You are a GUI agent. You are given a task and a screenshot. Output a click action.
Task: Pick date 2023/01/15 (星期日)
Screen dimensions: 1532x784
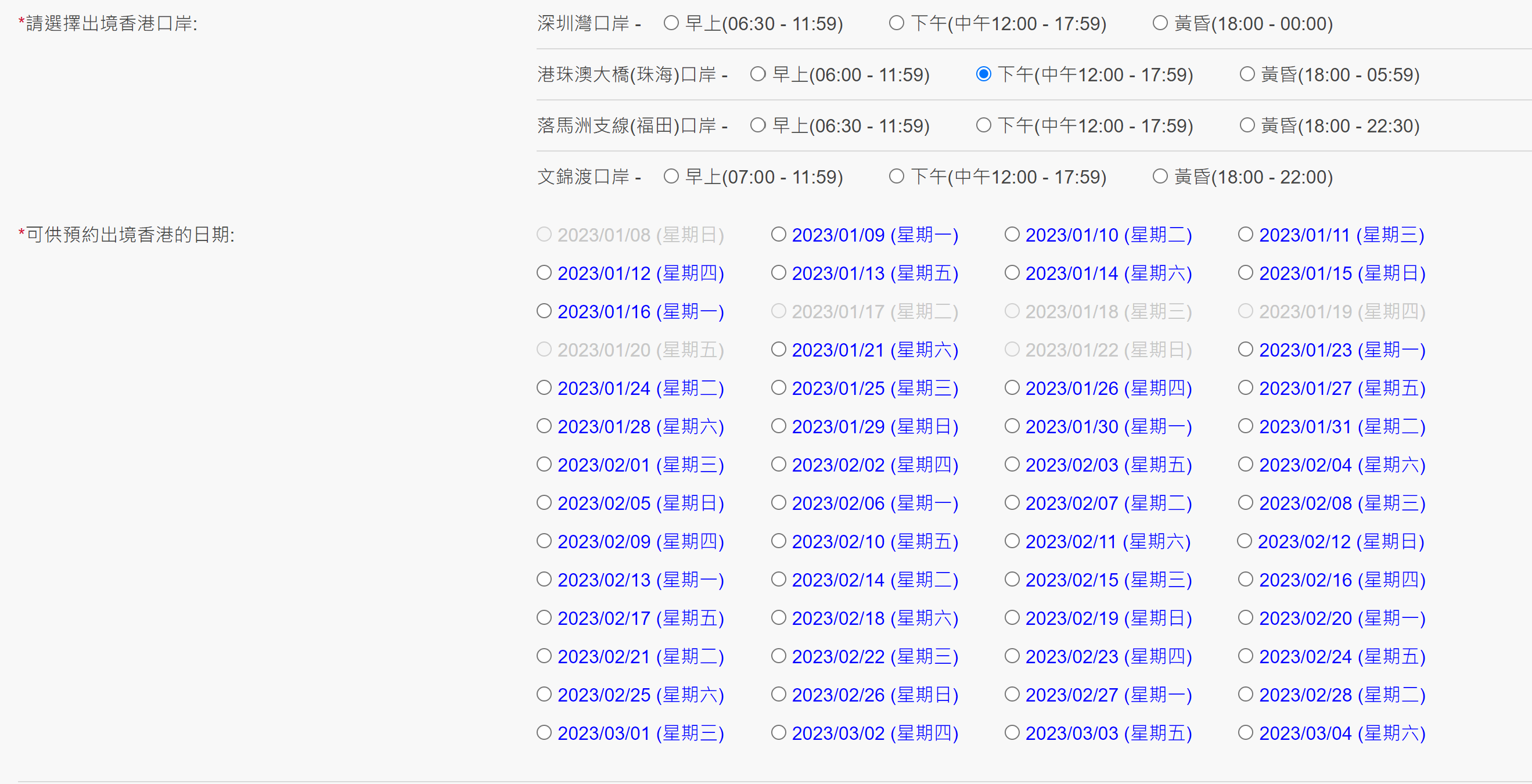[x=1245, y=273]
